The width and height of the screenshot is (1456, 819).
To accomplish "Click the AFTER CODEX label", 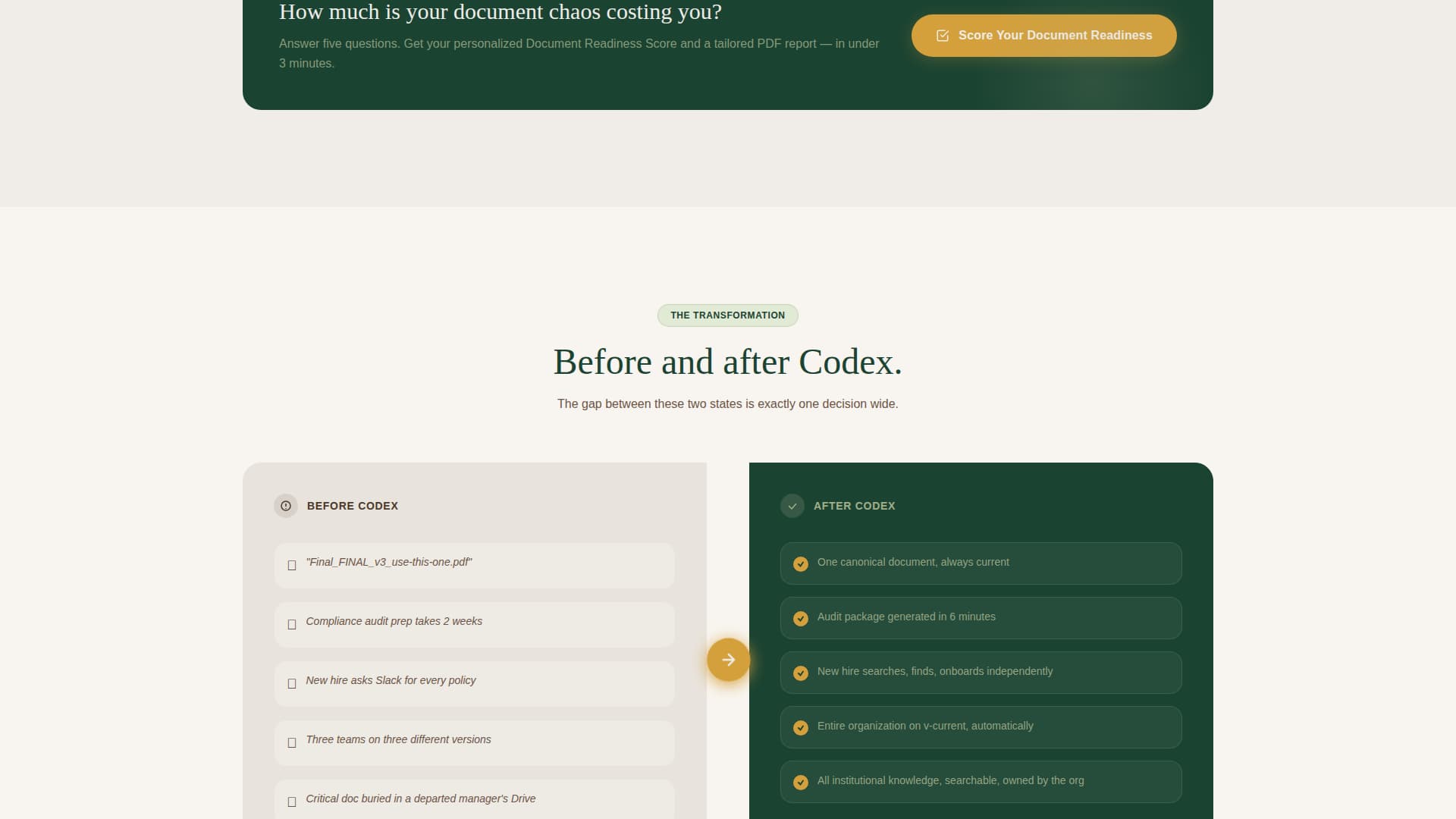I will (855, 506).
